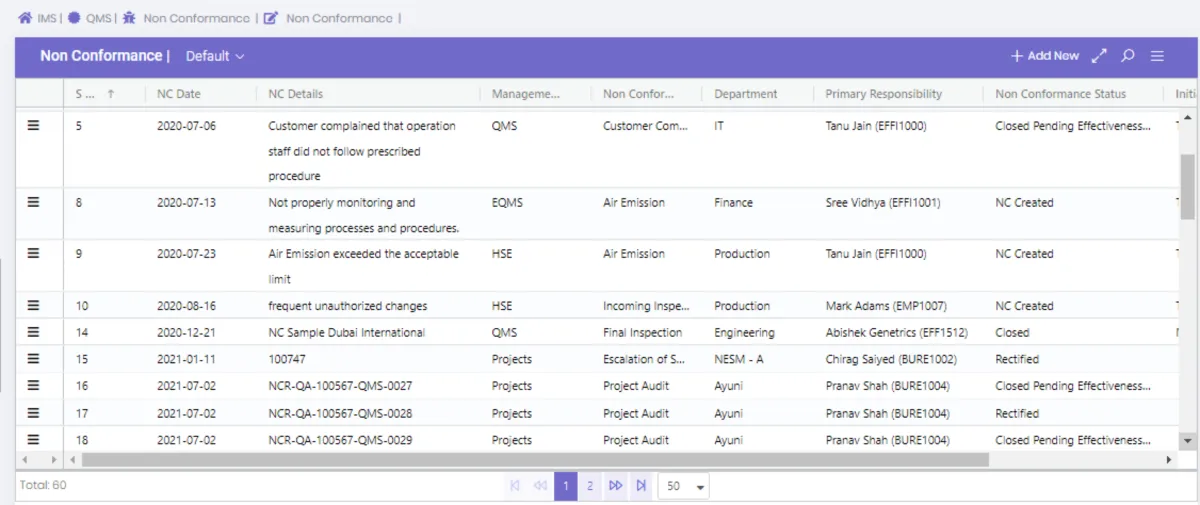Open the Default view dropdown
1200x505 pixels.
(x=215, y=56)
